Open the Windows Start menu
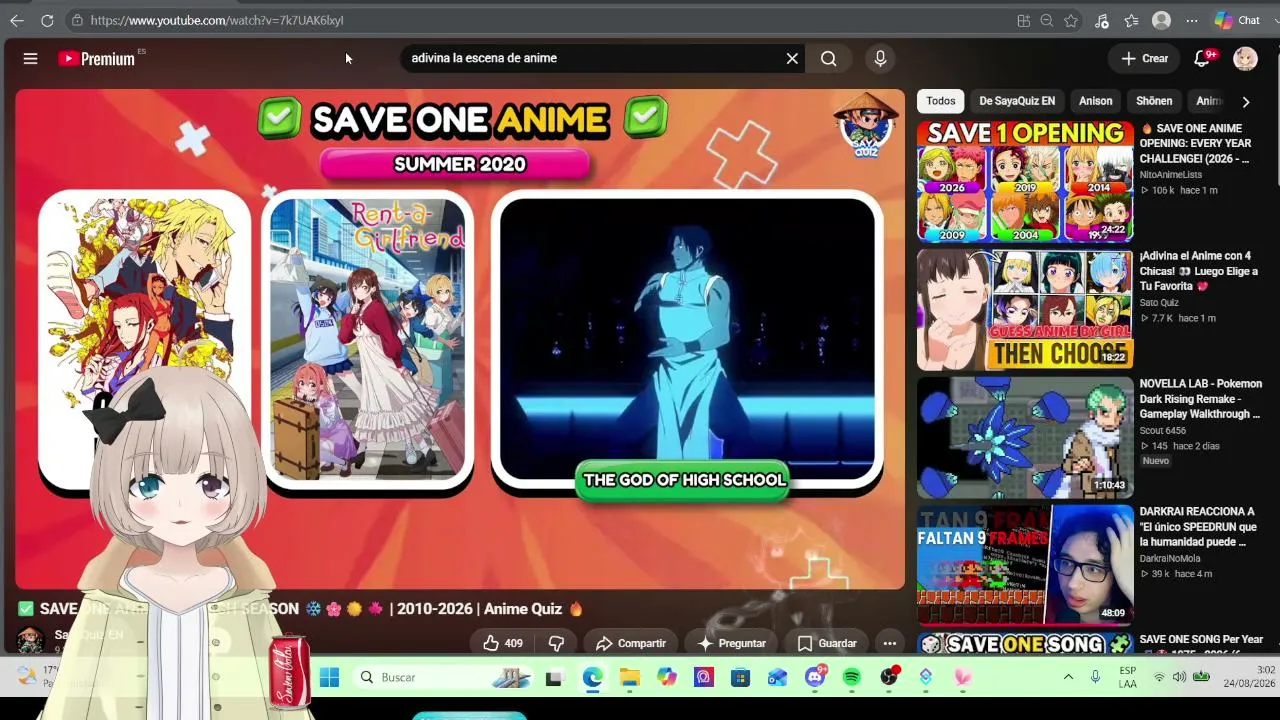The image size is (1280, 720). 329,678
